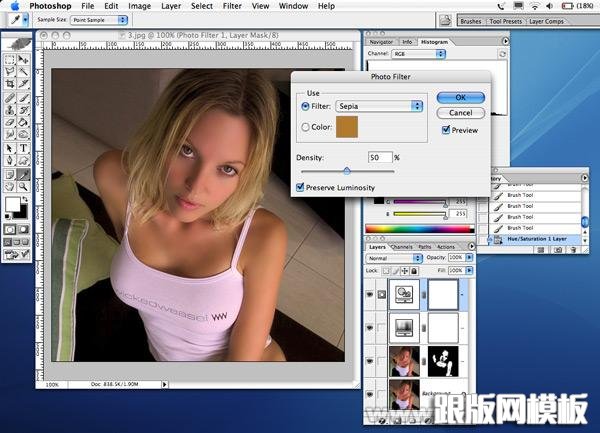Click the sepia color swatch
600x433 pixels.
pyautogui.click(x=347, y=127)
